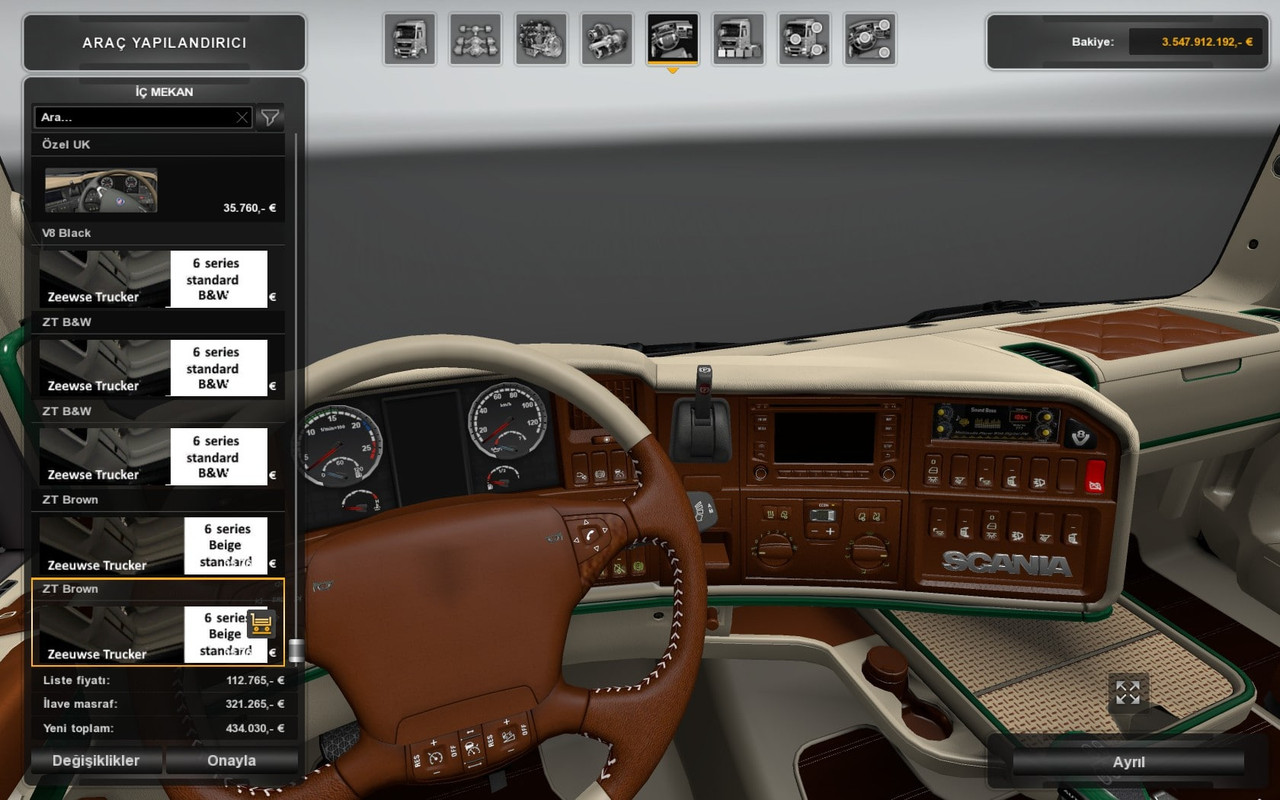Open the cabin category icon

tap(409, 39)
